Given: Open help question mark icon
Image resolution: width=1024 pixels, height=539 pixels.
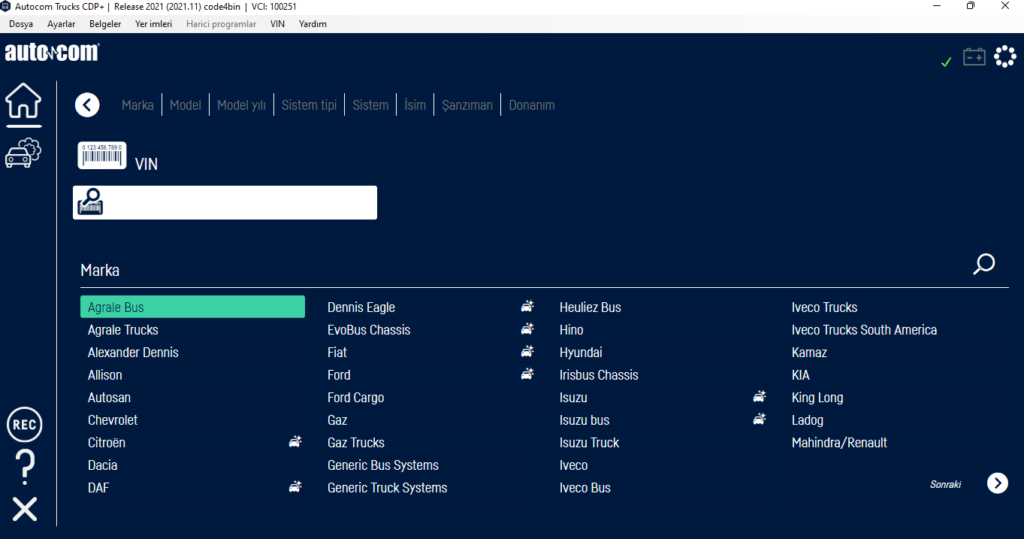Looking at the screenshot, I should click(25, 466).
